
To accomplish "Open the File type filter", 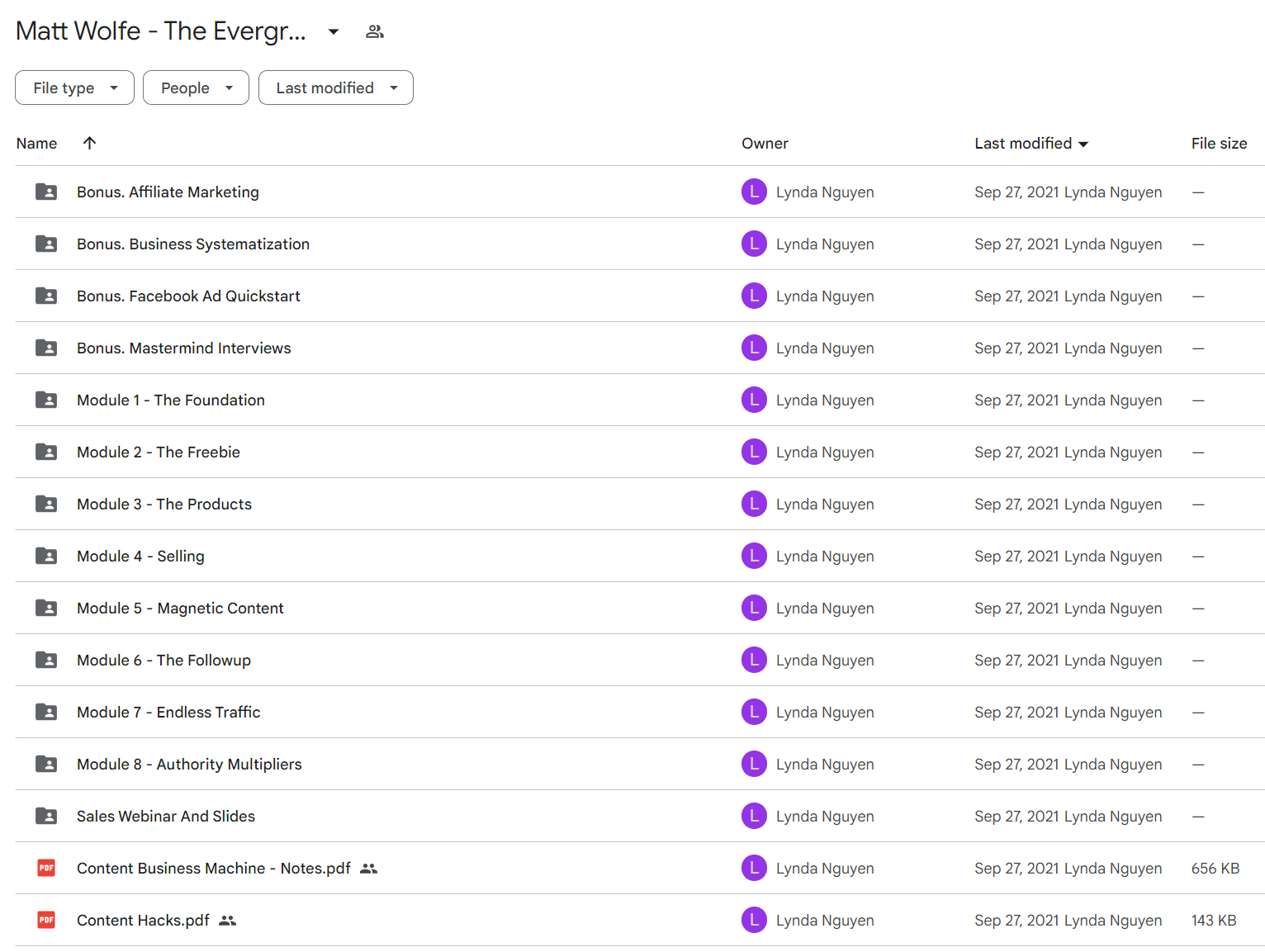I will click(74, 88).
